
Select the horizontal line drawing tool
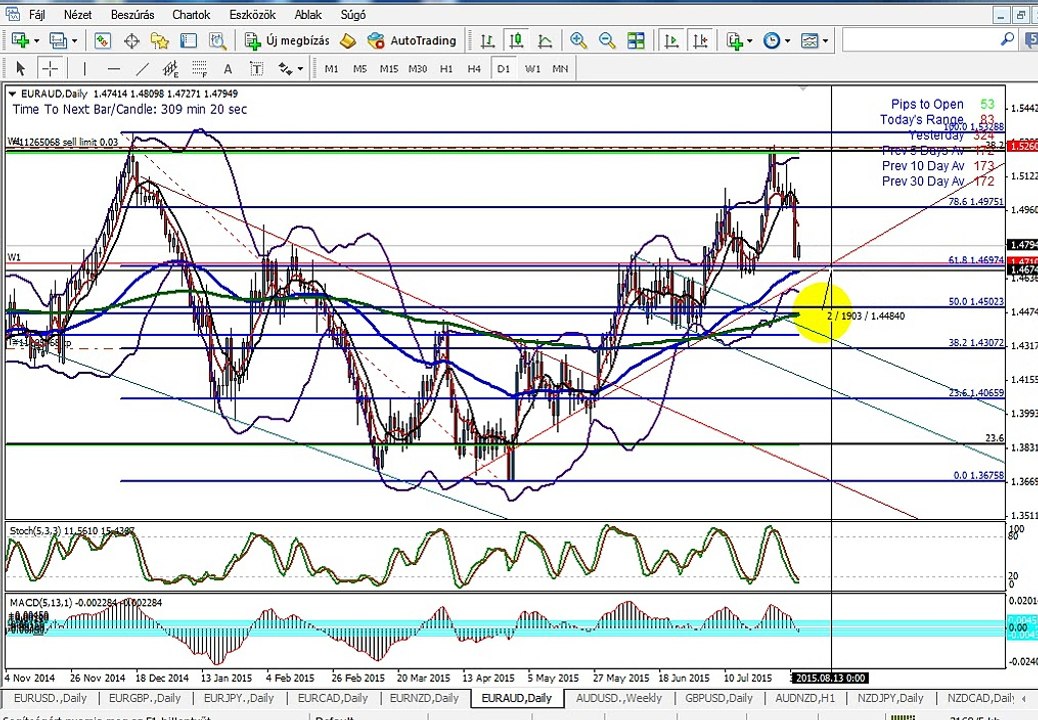tap(114, 68)
